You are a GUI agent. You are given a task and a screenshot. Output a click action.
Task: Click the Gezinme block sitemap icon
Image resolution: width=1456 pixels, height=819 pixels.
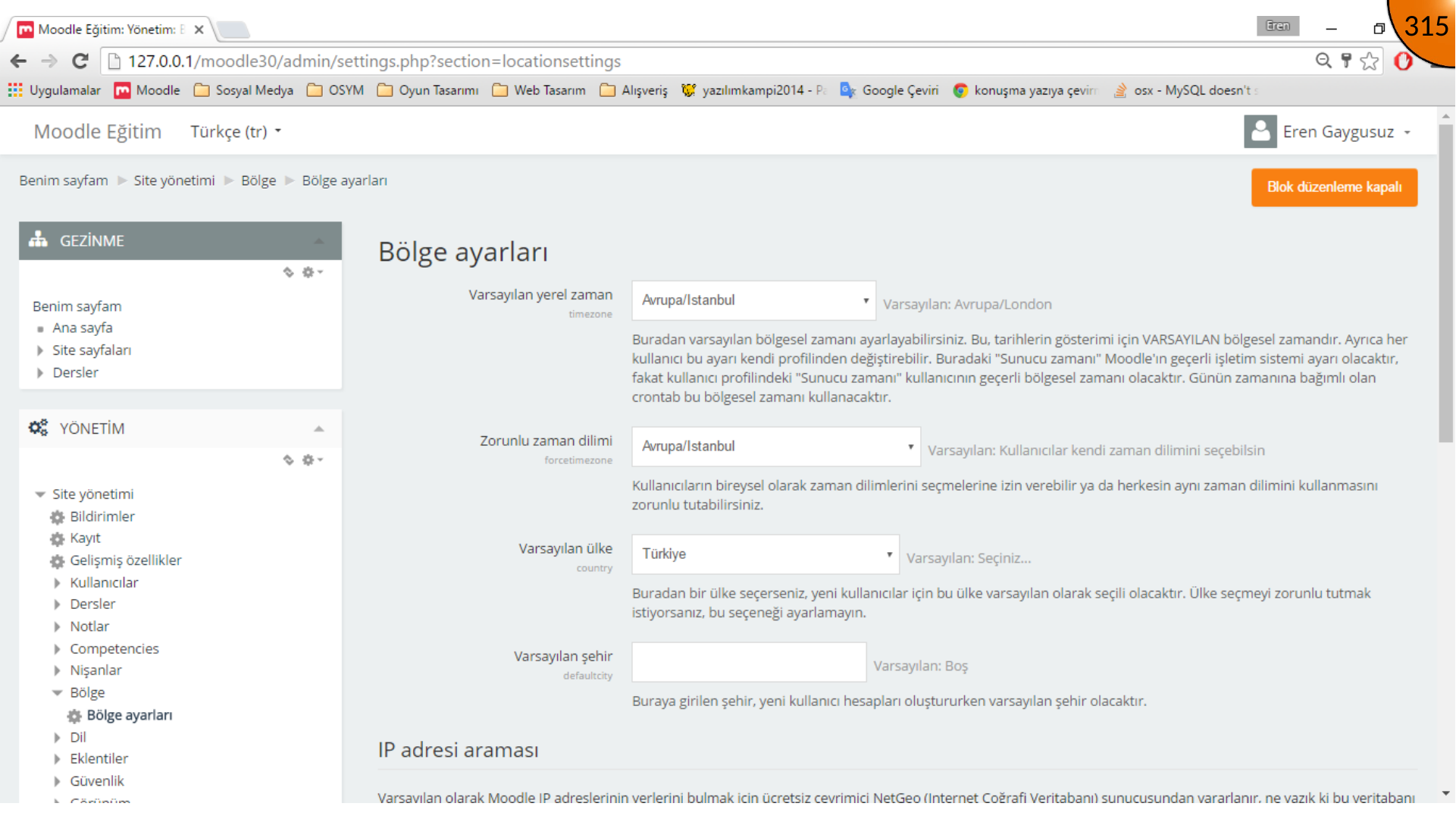[x=38, y=240]
